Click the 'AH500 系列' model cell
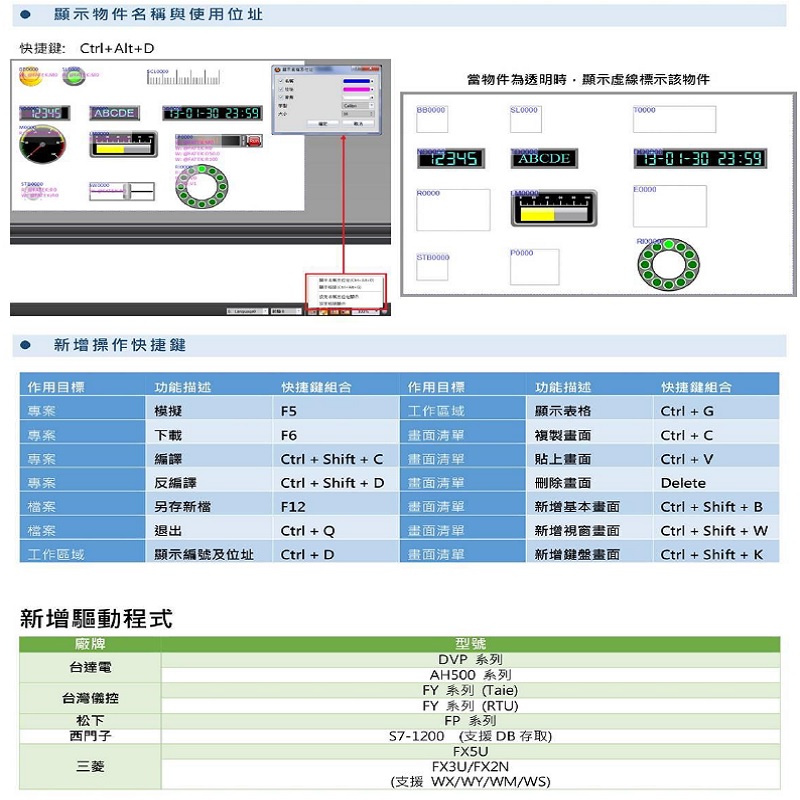Image resolution: width=800 pixels, height=800 pixels. click(470, 675)
